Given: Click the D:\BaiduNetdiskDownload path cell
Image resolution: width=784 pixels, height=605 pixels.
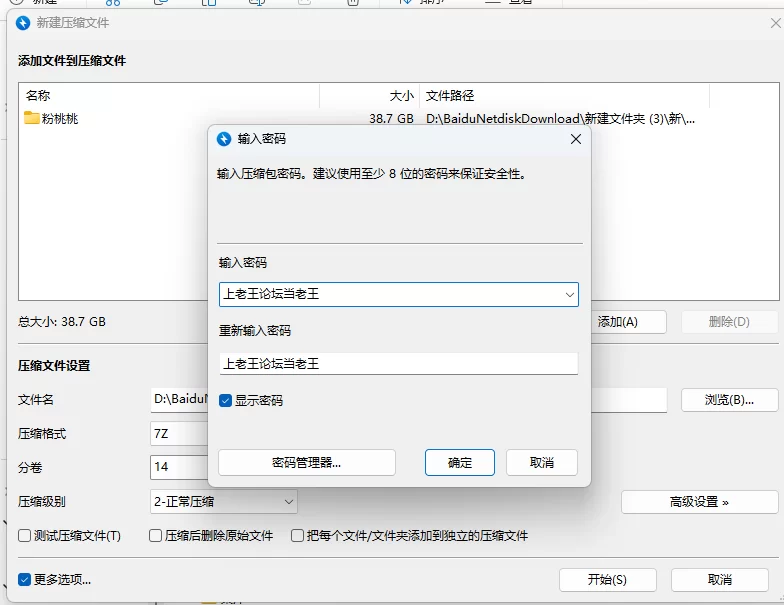Looking at the screenshot, I should point(560,118).
